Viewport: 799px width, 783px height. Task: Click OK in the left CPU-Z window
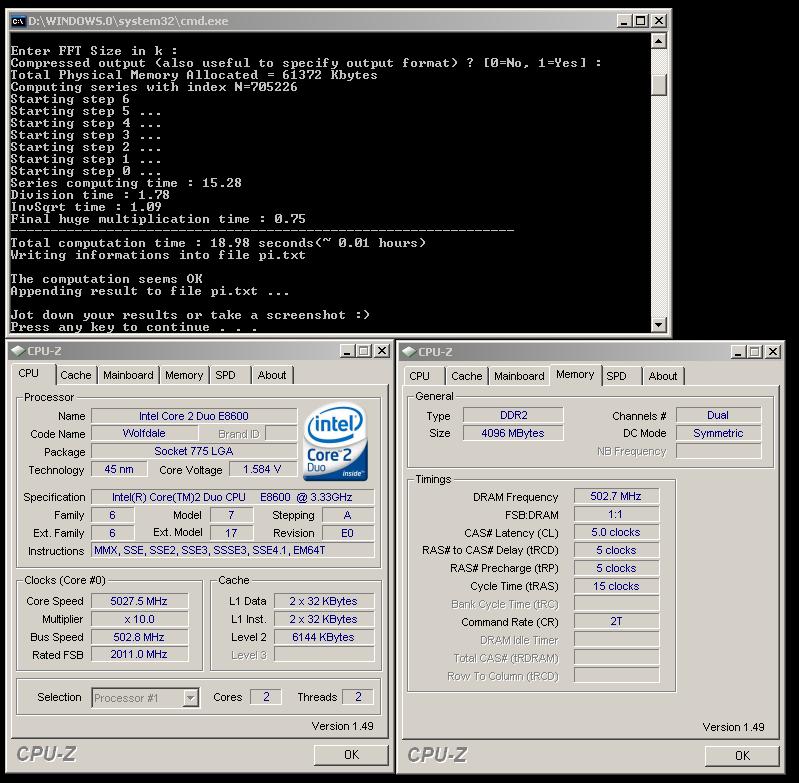click(351, 754)
